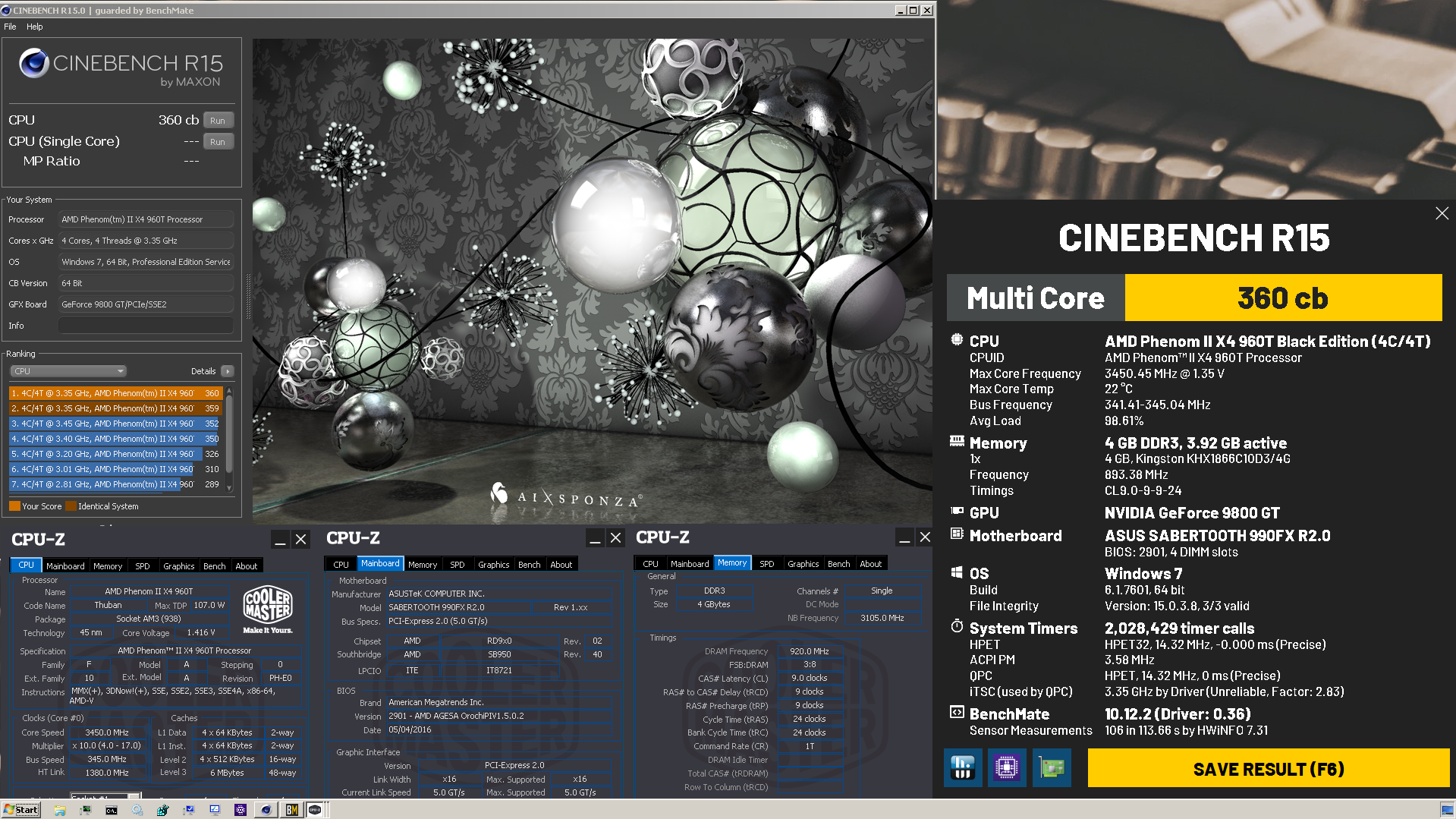The width and height of the screenshot is (1456, 819).
Task: Open Bench tab in first CPU-Z window
Action: 215,566
